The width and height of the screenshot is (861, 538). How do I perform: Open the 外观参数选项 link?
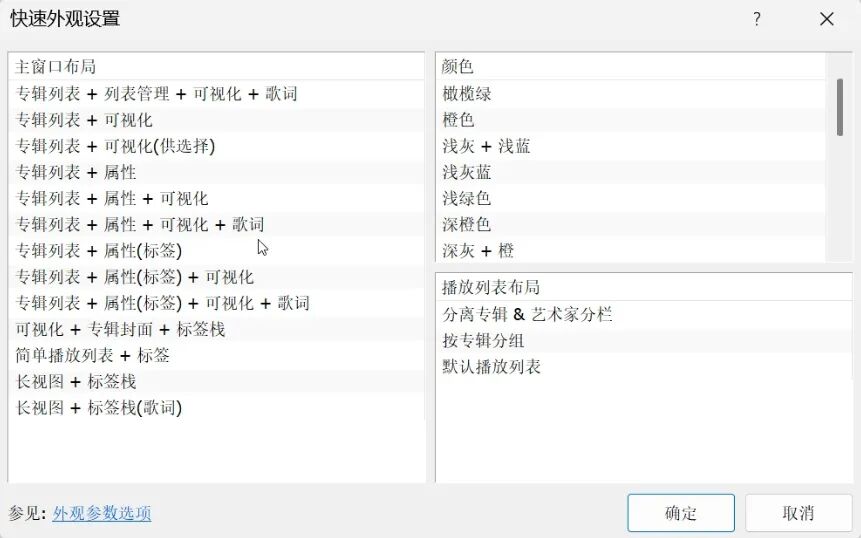tap(102, 513)
